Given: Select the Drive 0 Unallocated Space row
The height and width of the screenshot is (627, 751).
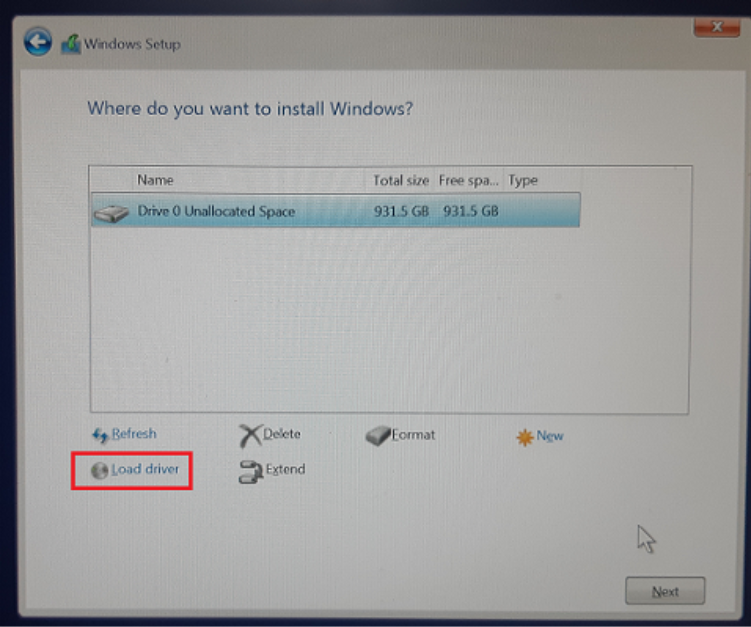Looking at the screenshot, I should click(x=335, y=212).
